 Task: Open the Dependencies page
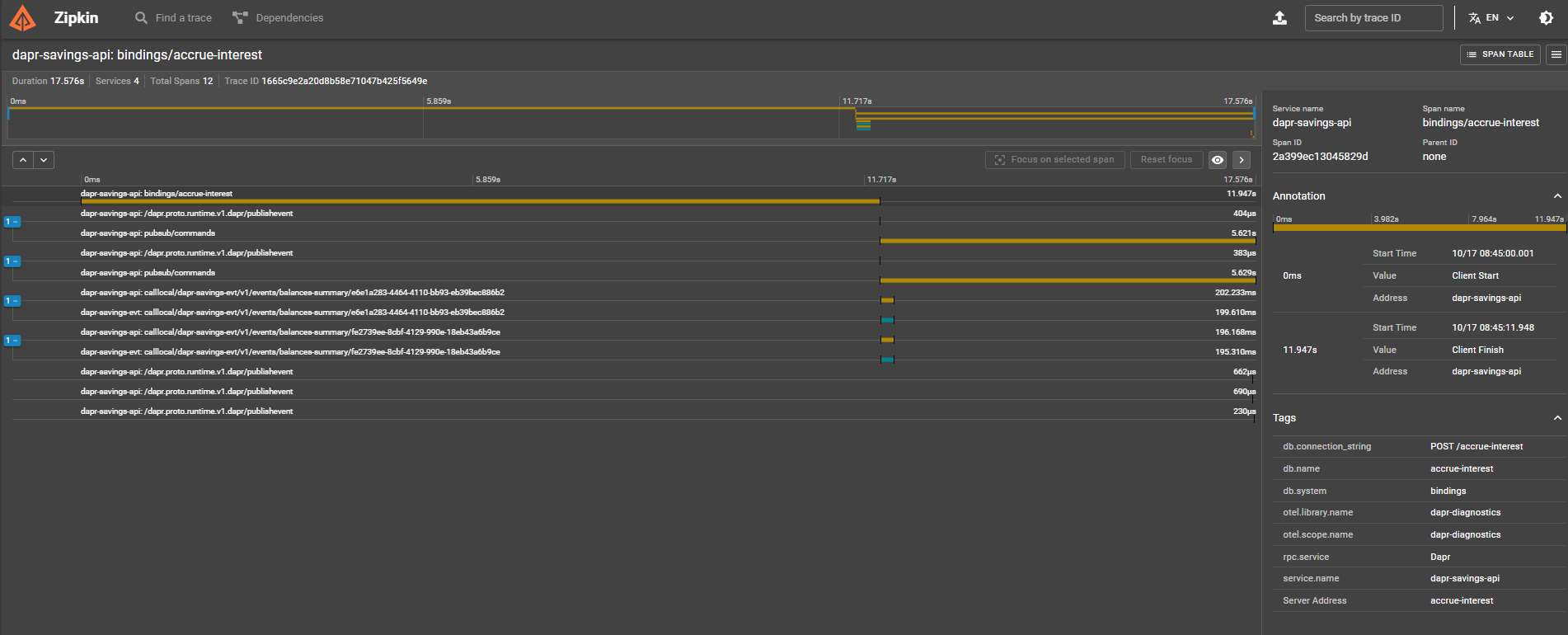pos(278,18)
